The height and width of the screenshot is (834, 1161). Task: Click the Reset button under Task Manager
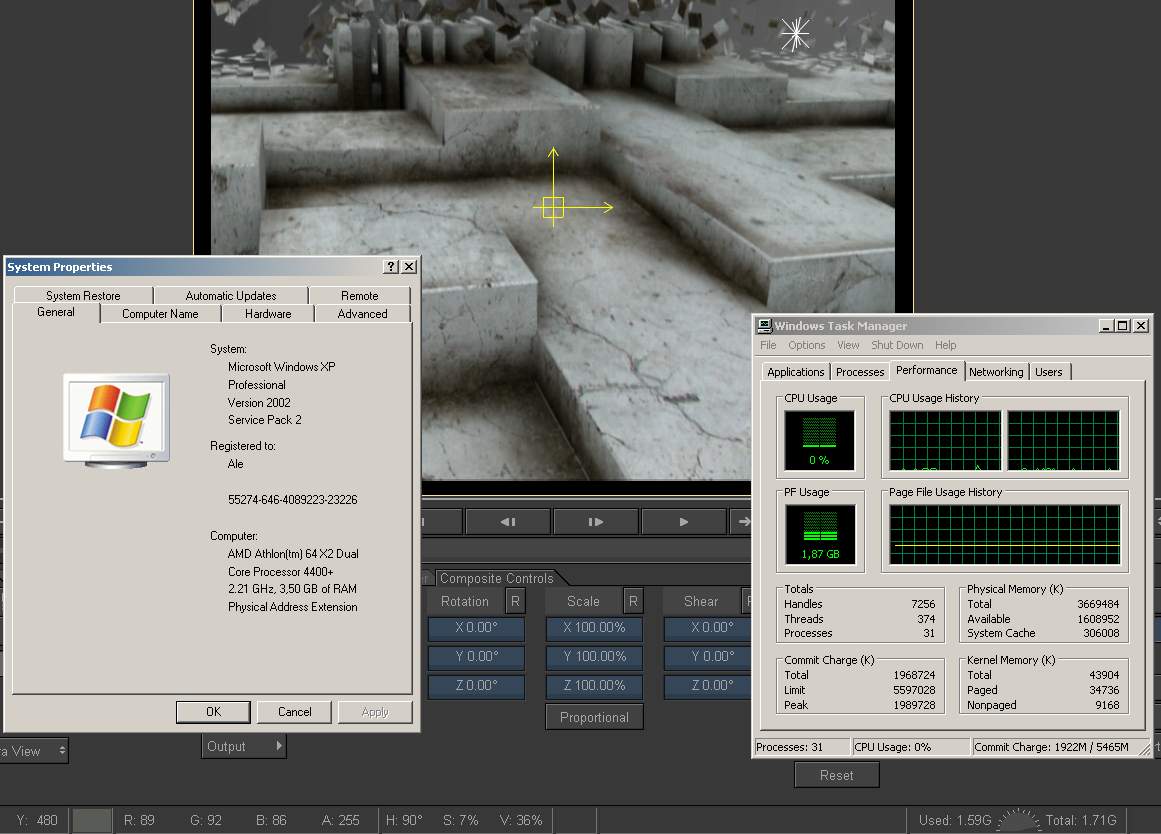(836, 775)
